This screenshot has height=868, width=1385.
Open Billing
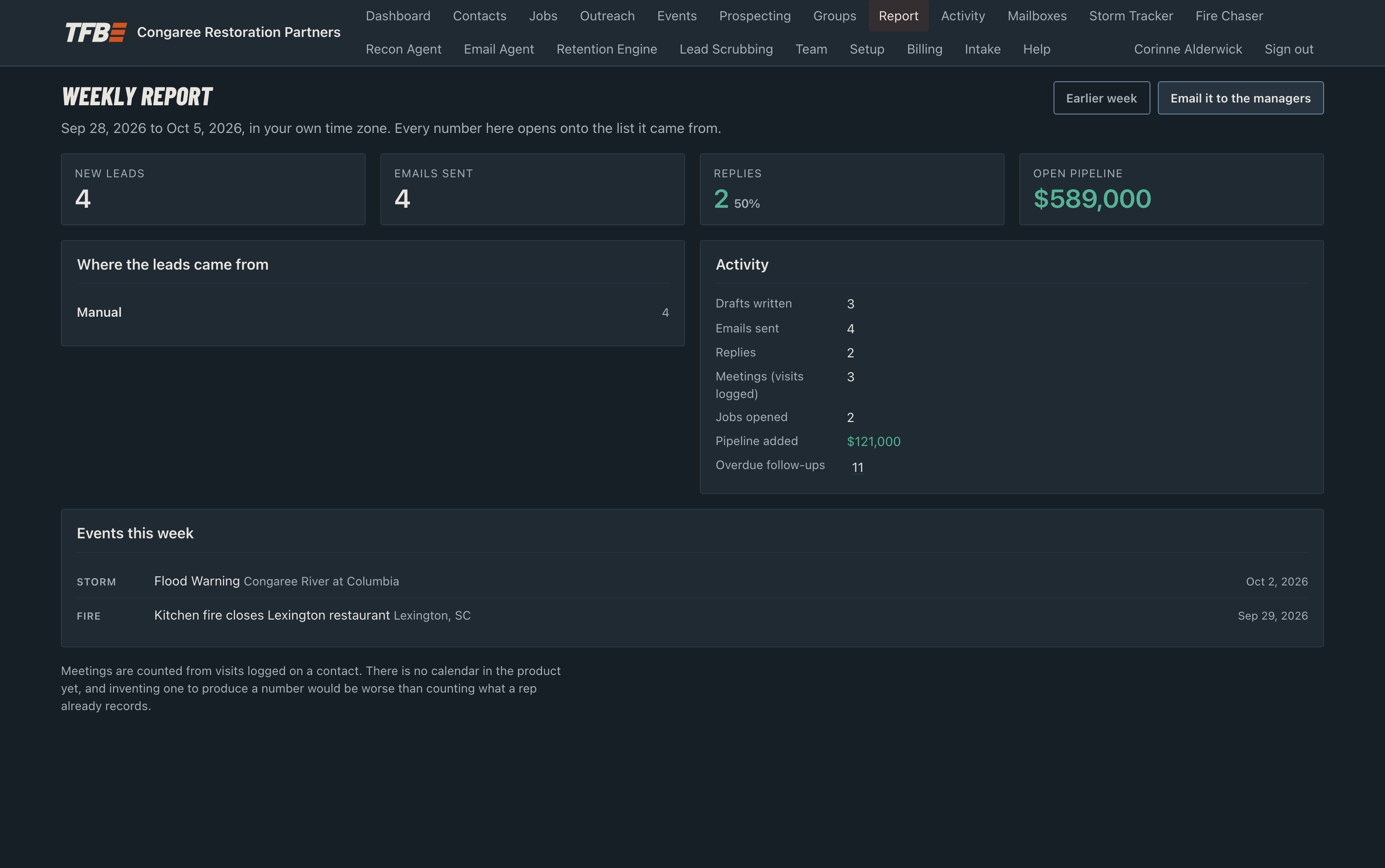924,49
